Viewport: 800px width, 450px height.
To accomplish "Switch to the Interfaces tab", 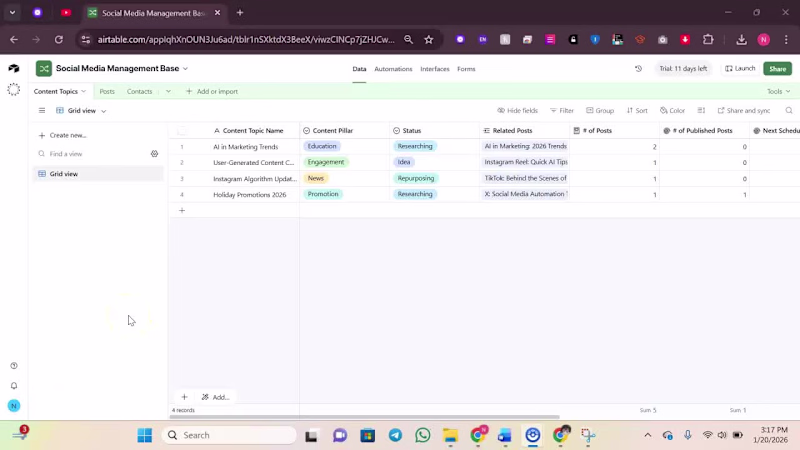I will 435,69.
